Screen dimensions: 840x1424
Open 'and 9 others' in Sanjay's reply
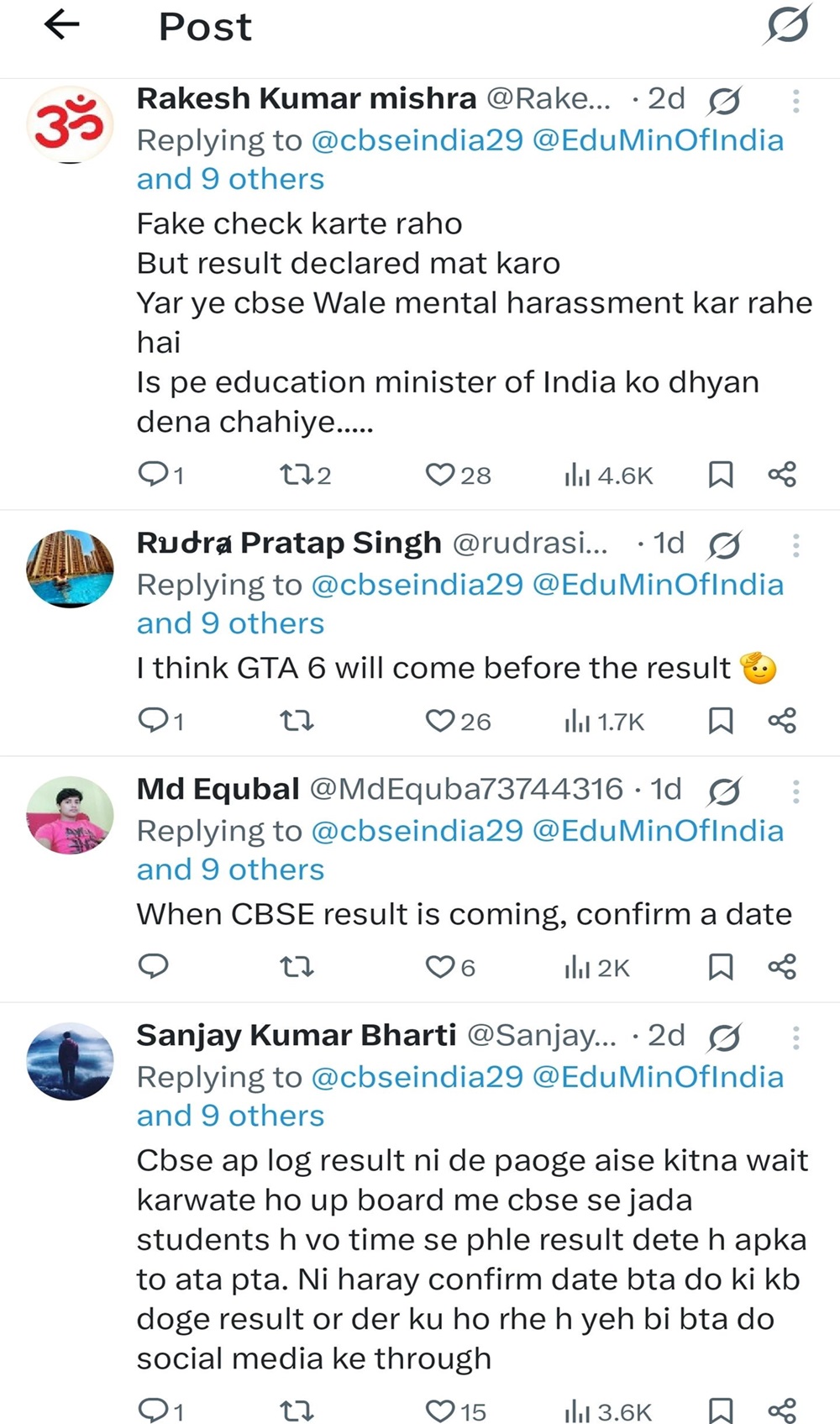[x=230, y=1116]
